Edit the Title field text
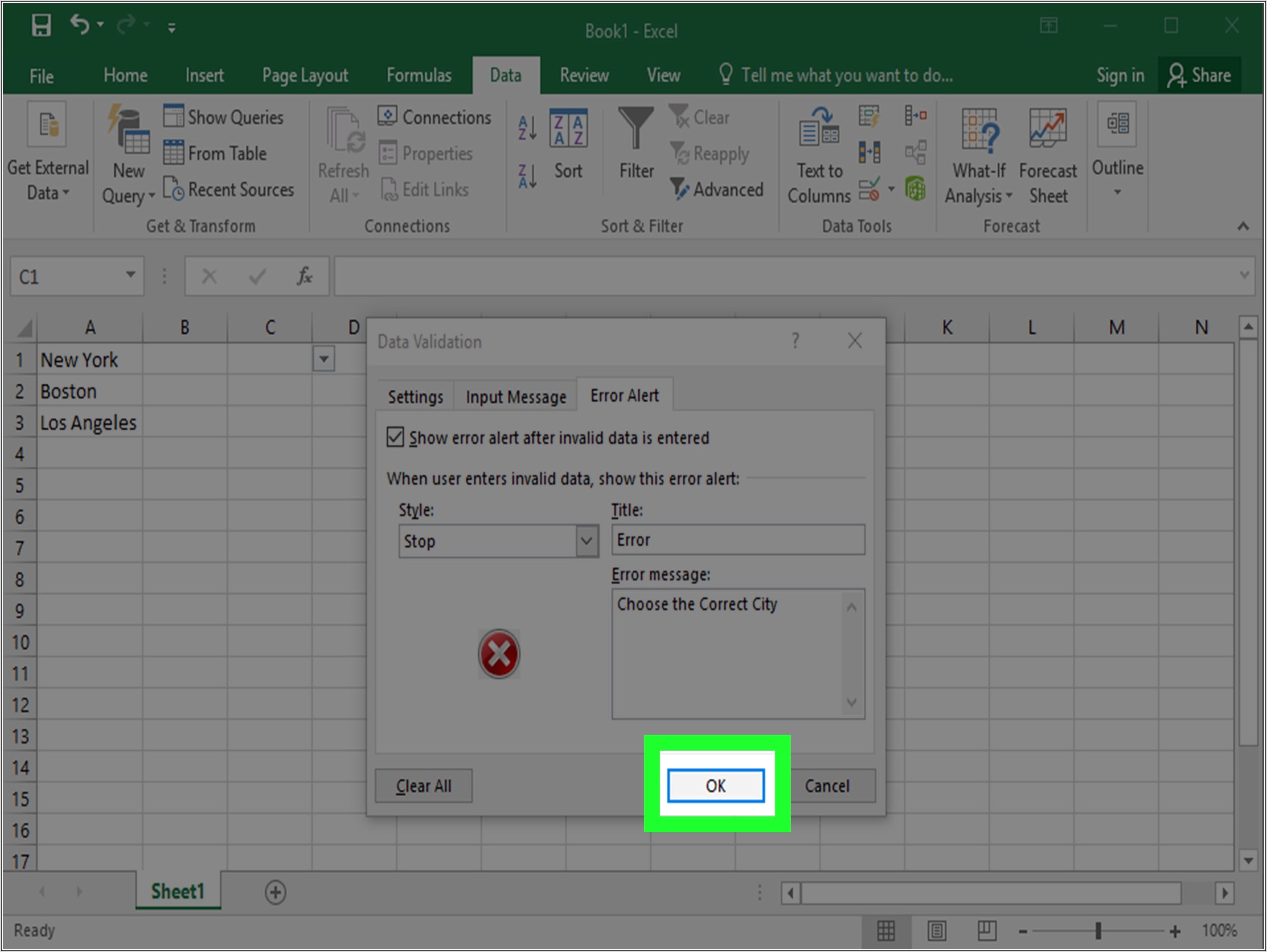This screenshot has height=952, width=1267. coord(738,539)
